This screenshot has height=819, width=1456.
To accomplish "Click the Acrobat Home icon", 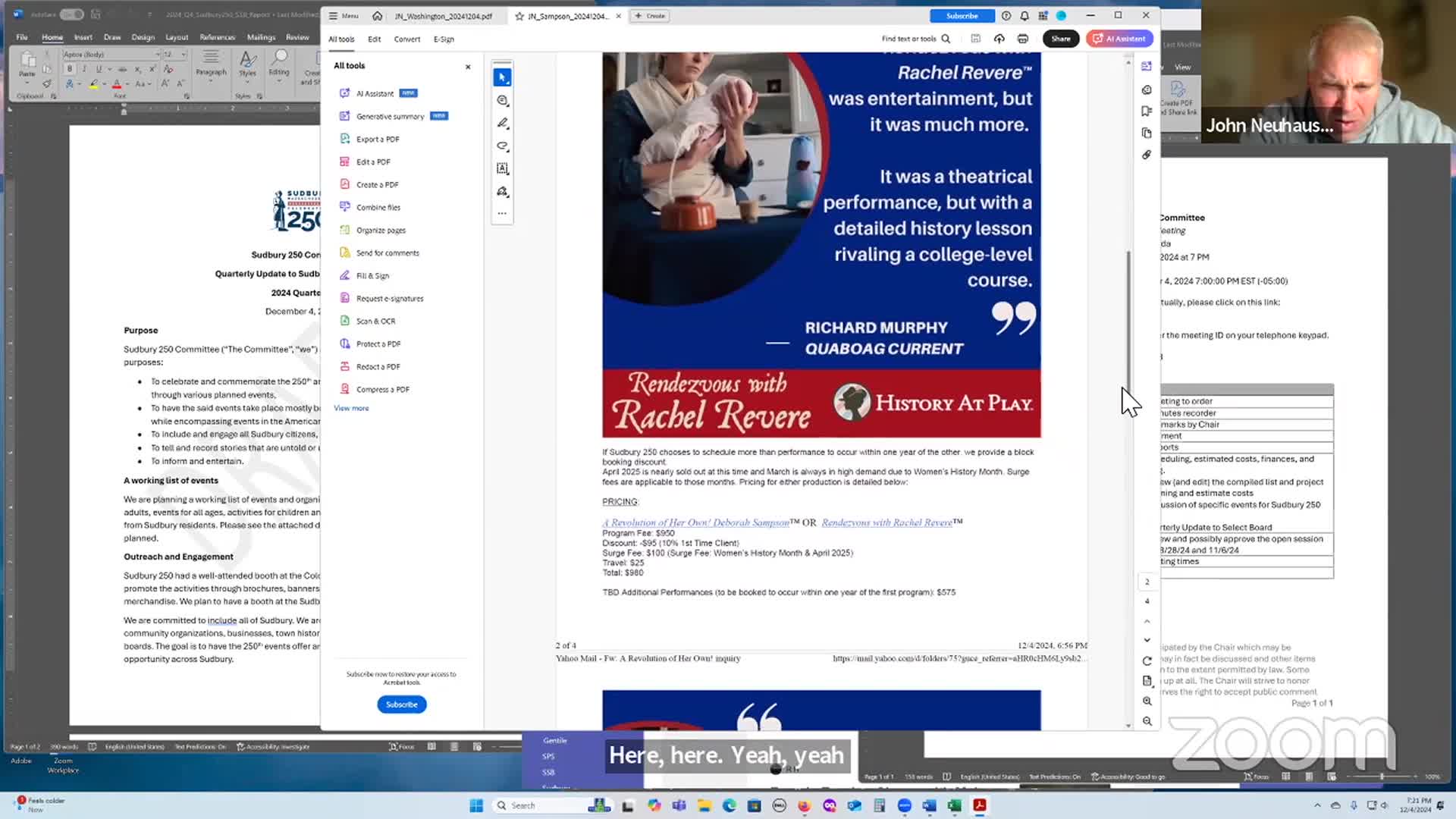I will 377,16.
